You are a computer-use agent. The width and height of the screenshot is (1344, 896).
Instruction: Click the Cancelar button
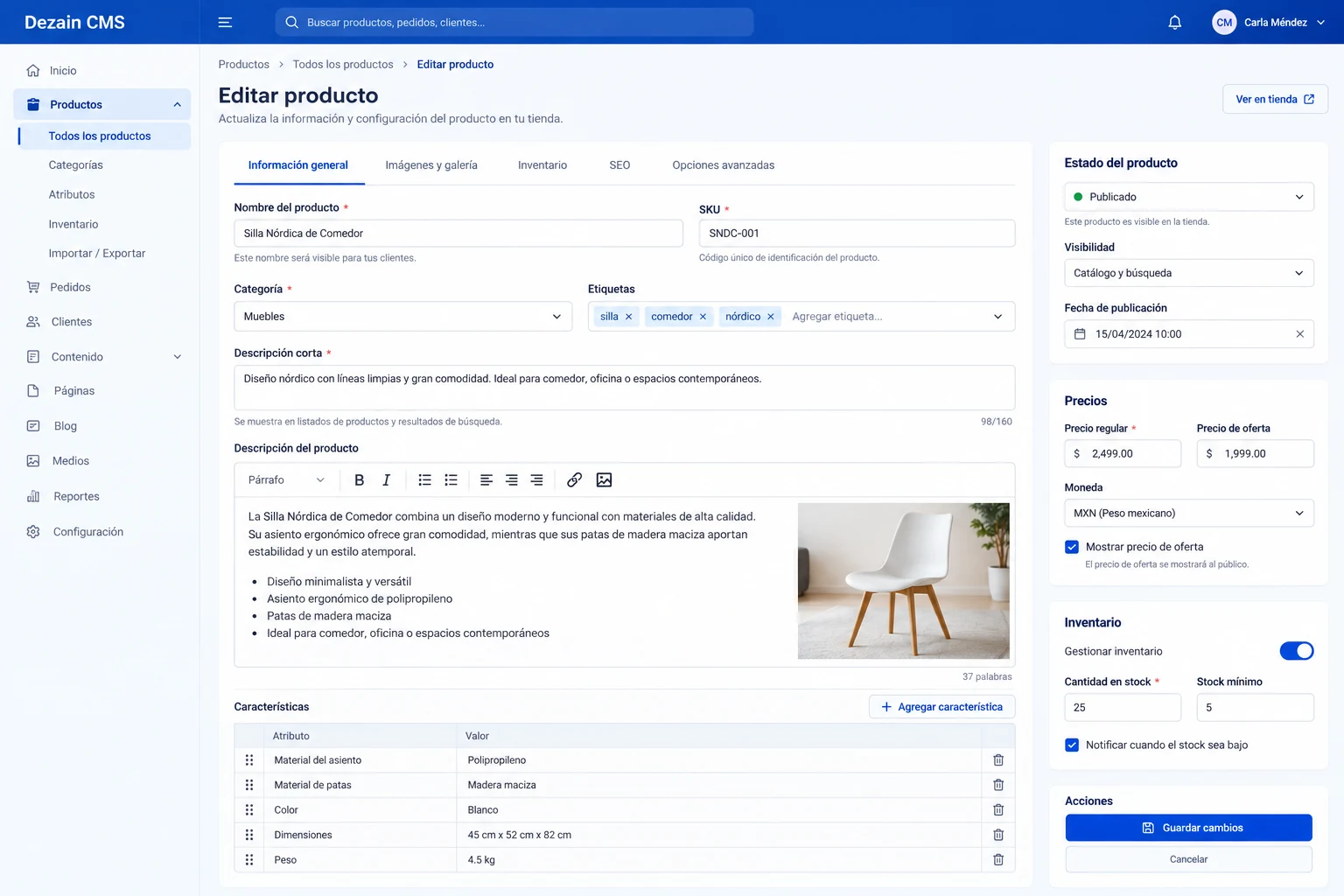click(1189, 859)
